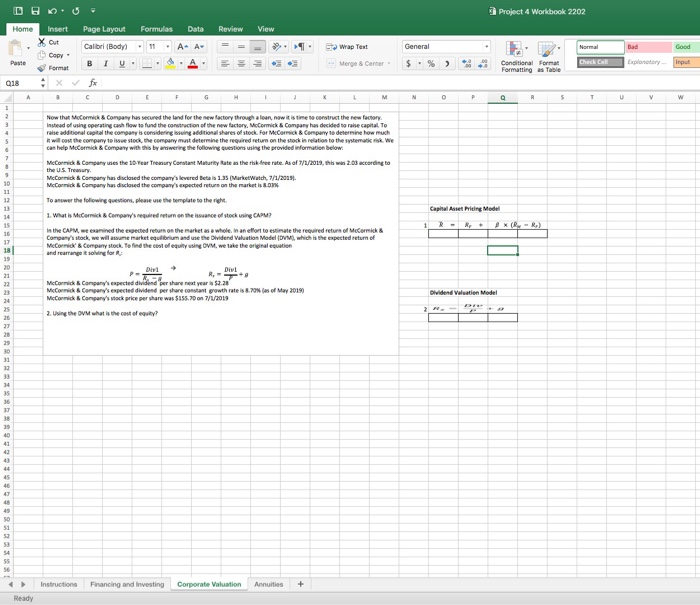Open the workbook layout icon beside Save

[x=18, y=11]
